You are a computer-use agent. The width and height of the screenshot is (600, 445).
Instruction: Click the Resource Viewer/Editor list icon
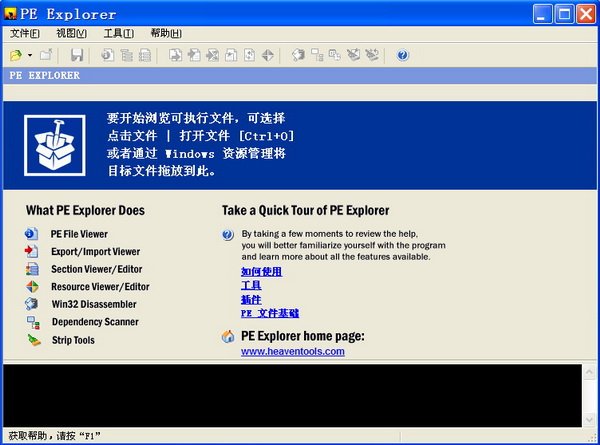click(x=32, y=287)
